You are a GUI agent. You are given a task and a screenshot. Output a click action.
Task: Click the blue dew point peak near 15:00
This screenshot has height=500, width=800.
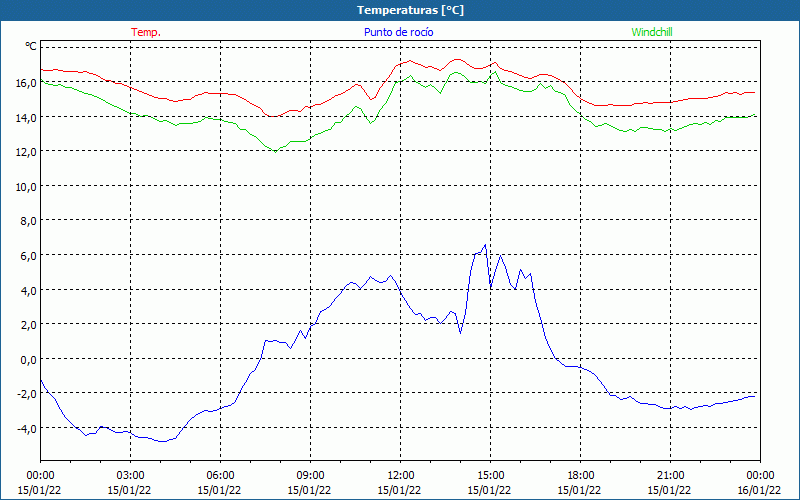point(485,245)
